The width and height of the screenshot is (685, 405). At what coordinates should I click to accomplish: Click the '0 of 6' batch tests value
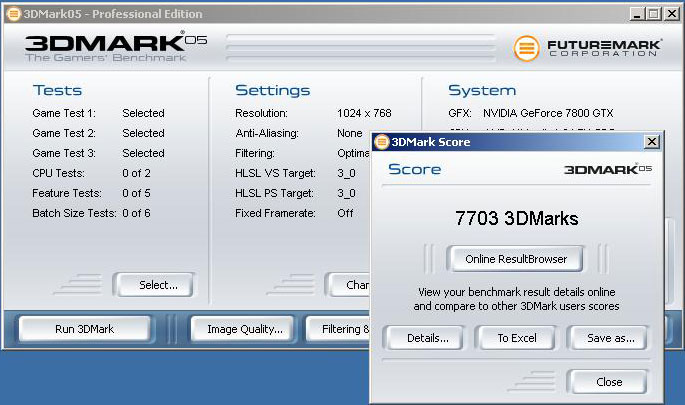tap(136, 213)
